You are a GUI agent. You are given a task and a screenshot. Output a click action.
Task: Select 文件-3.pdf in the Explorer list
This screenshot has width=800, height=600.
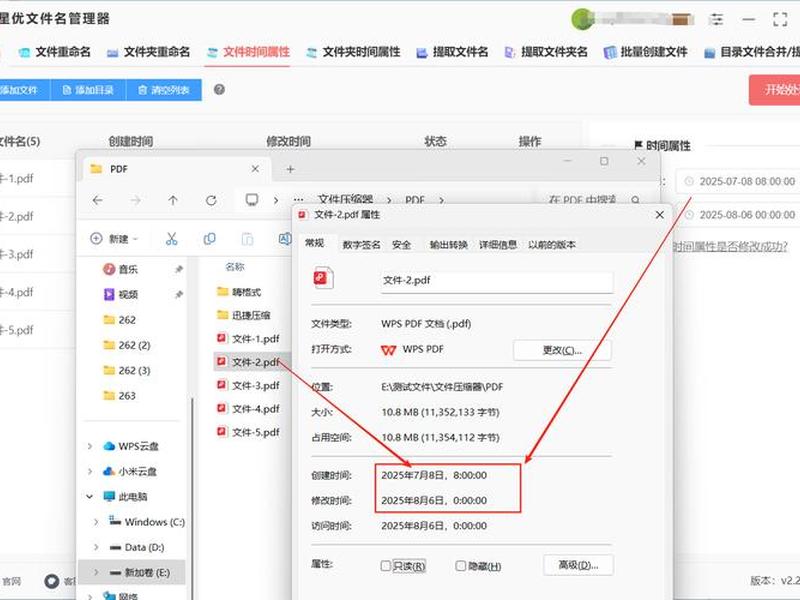pos(248,386)
